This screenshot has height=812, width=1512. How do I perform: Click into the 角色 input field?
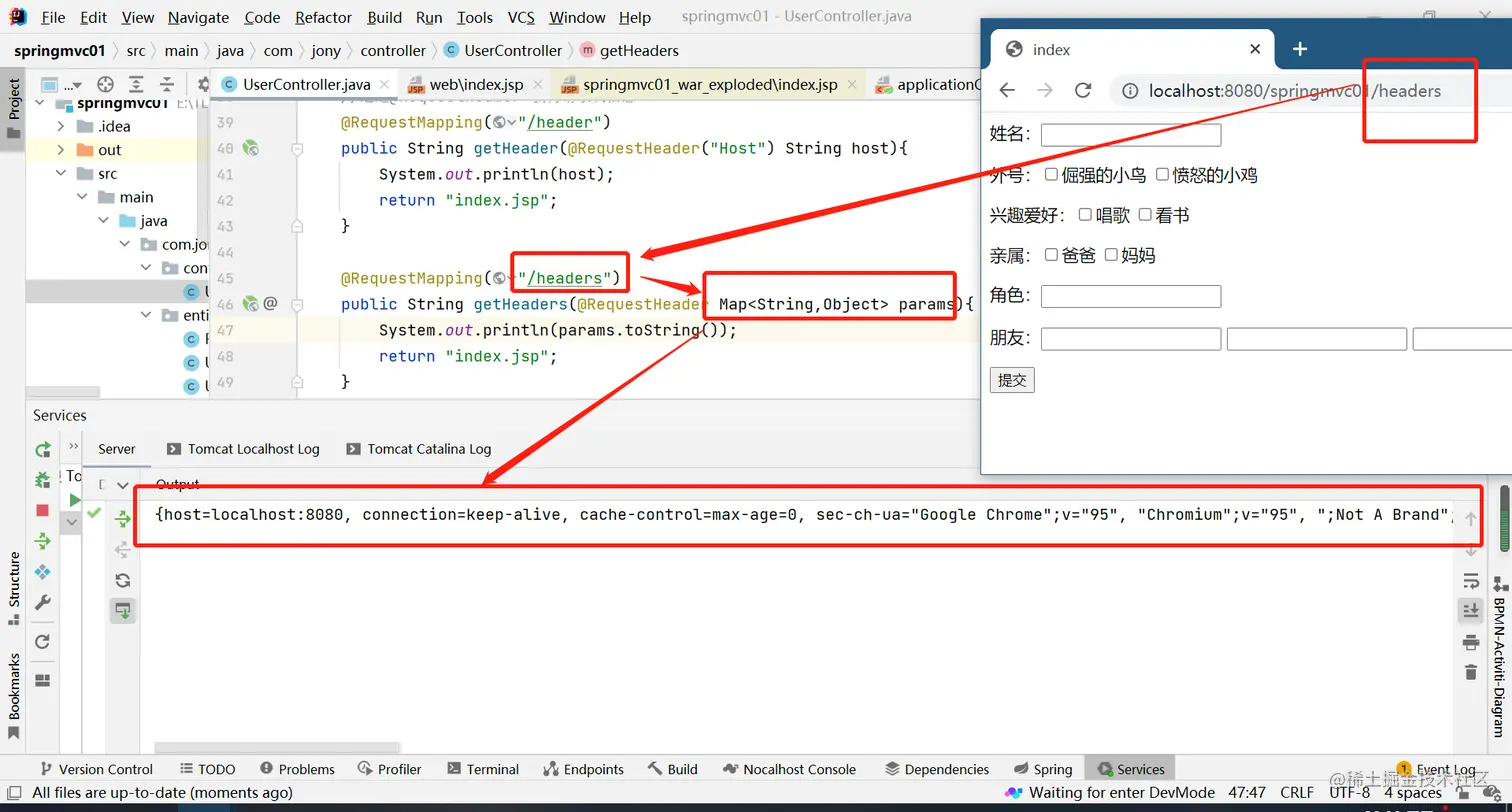coord(1131,296)
